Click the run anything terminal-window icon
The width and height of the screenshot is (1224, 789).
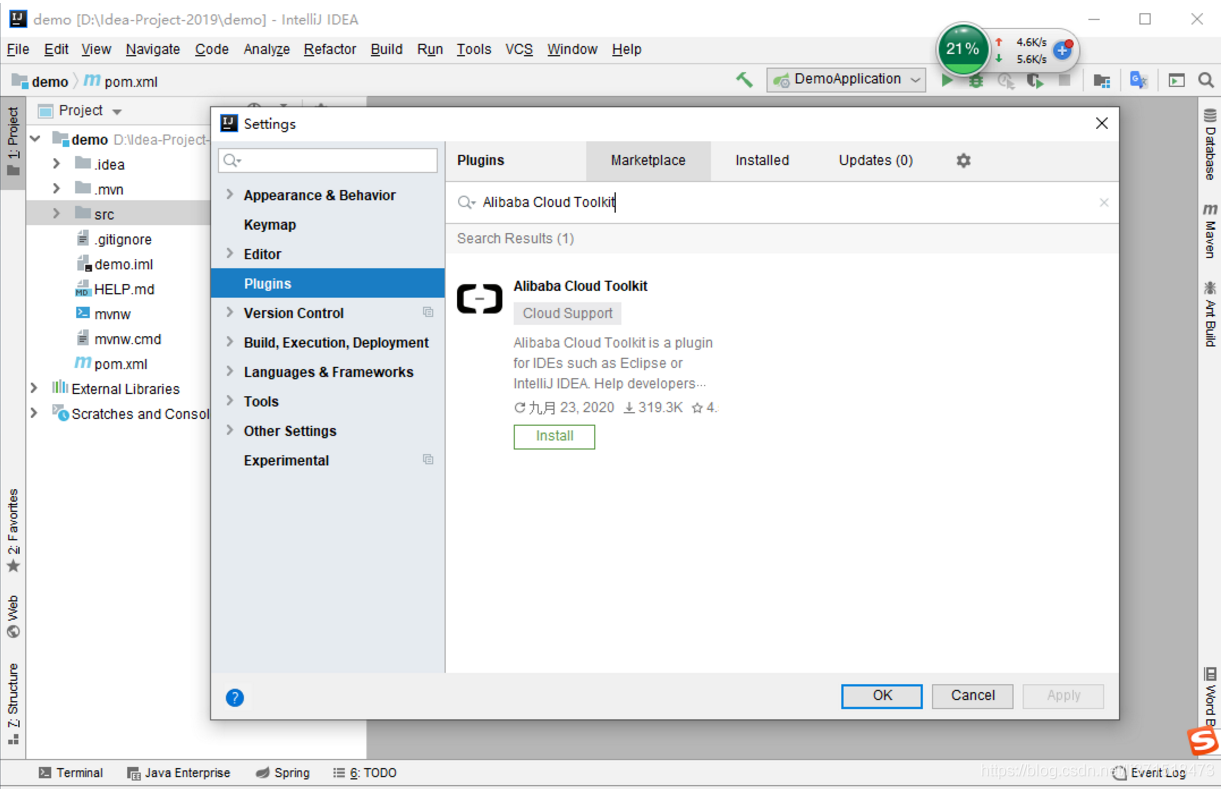point(1177,81)
